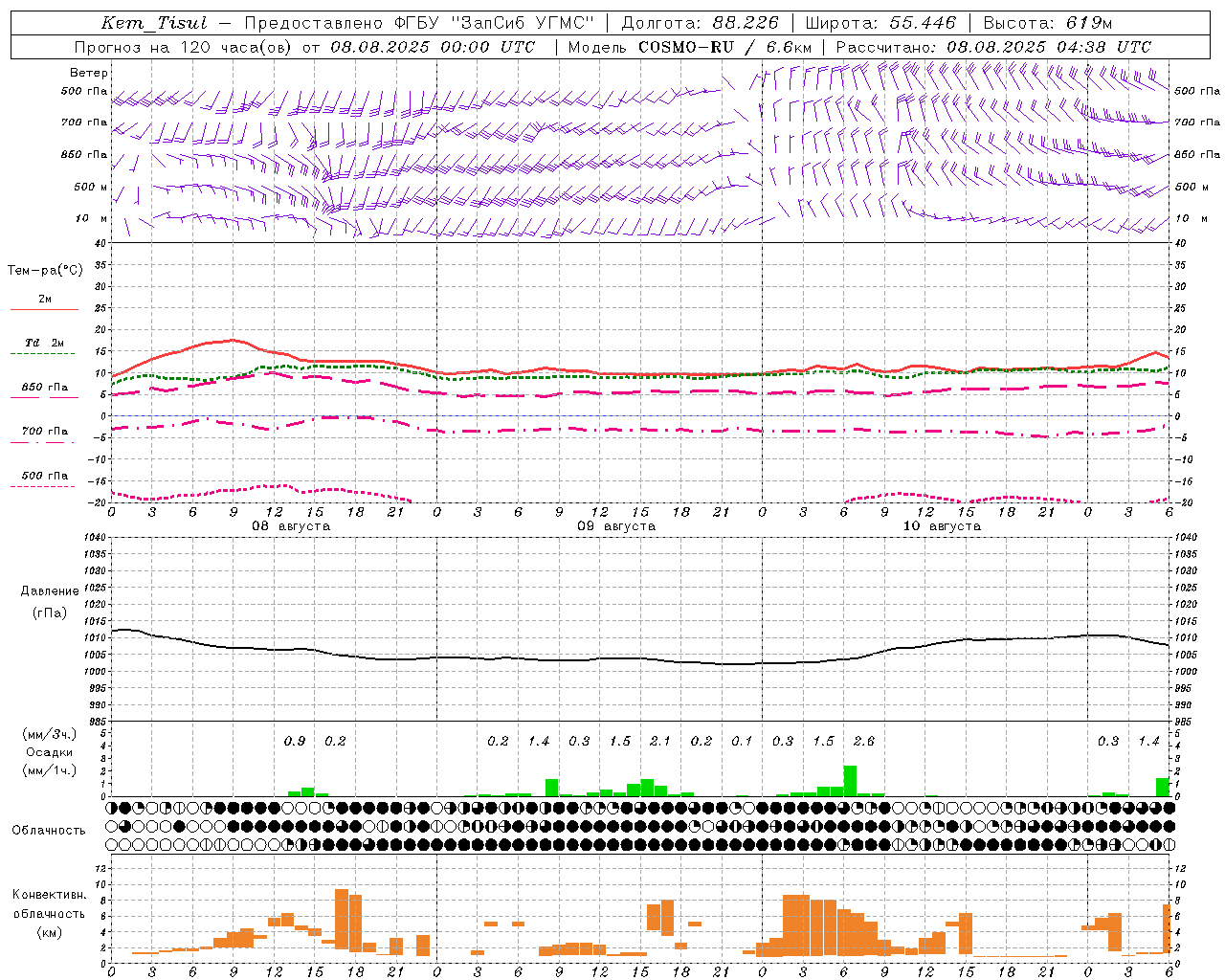Click the '10 августа' date label
Image resolution: width=1225 pixels, height=980 pixels.
tap(942, 526)
